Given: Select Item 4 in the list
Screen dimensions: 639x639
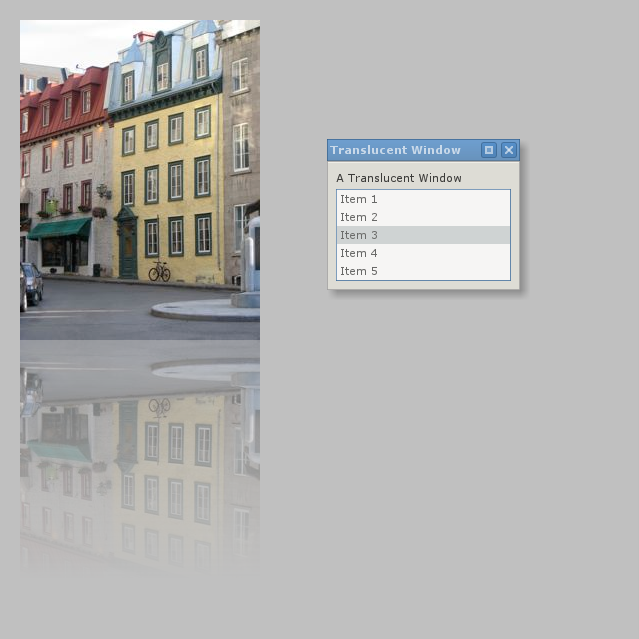Looking at the screenshot, I should tap(423, 253).
